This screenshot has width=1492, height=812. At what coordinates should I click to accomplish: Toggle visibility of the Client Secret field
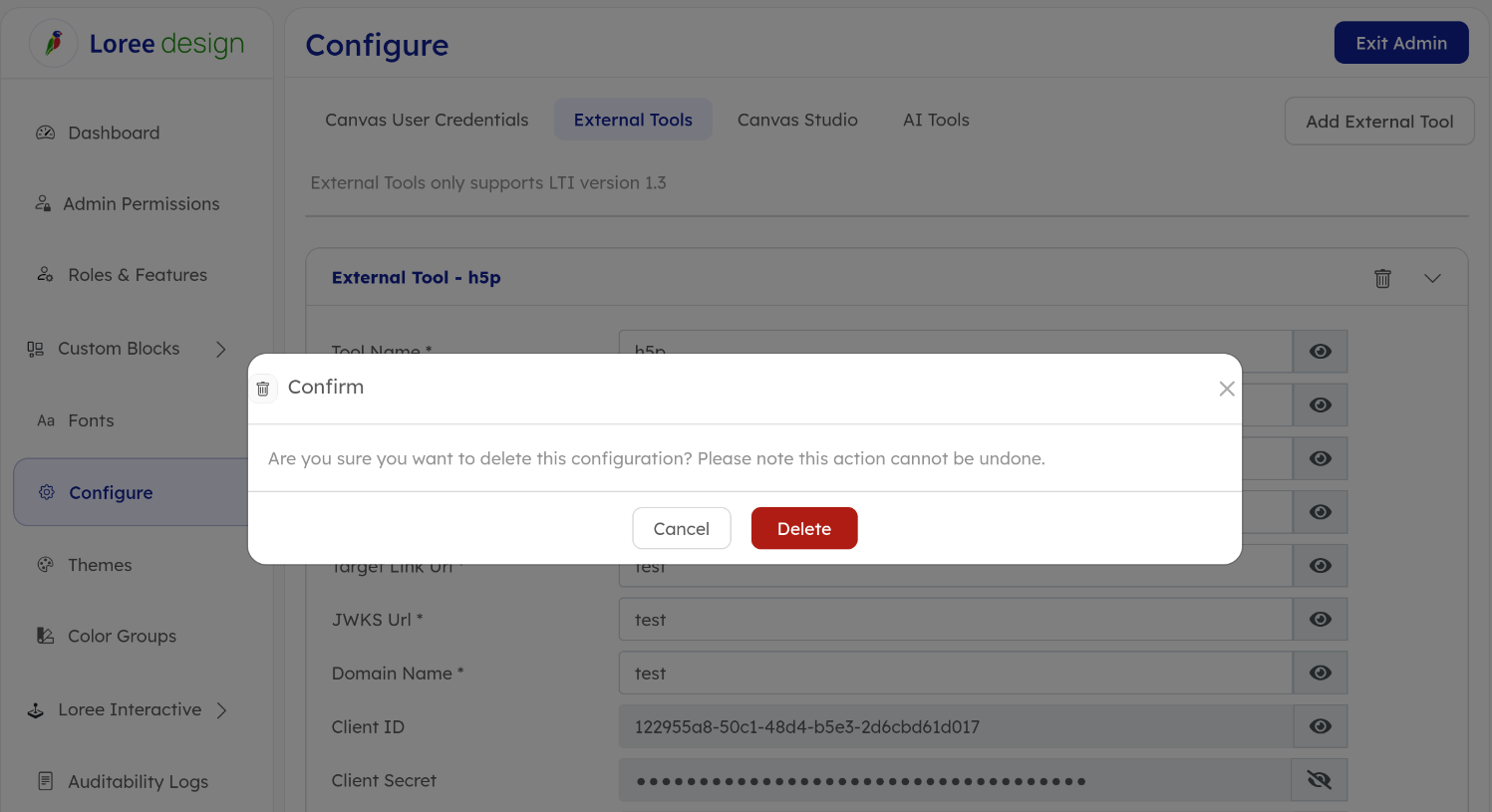point(1319,780)
